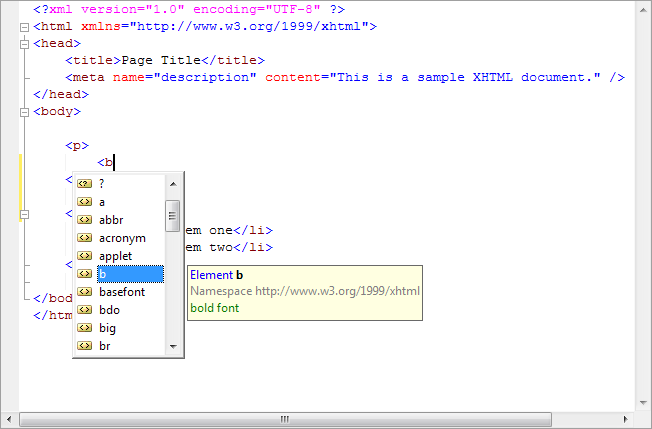
Task: Select 'b' in the autocomplete list
Action: (x=131, y=274)
